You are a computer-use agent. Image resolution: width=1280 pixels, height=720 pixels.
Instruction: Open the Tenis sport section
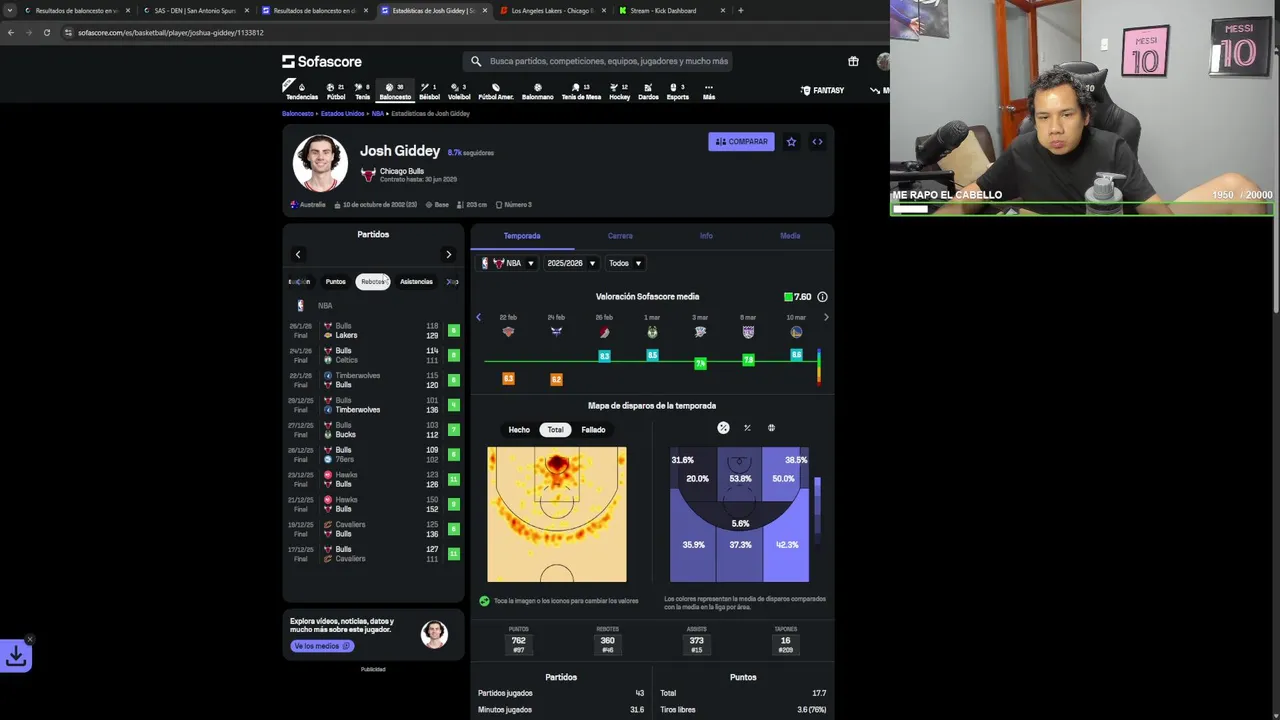pyautogui.click(x=362, y=91)
